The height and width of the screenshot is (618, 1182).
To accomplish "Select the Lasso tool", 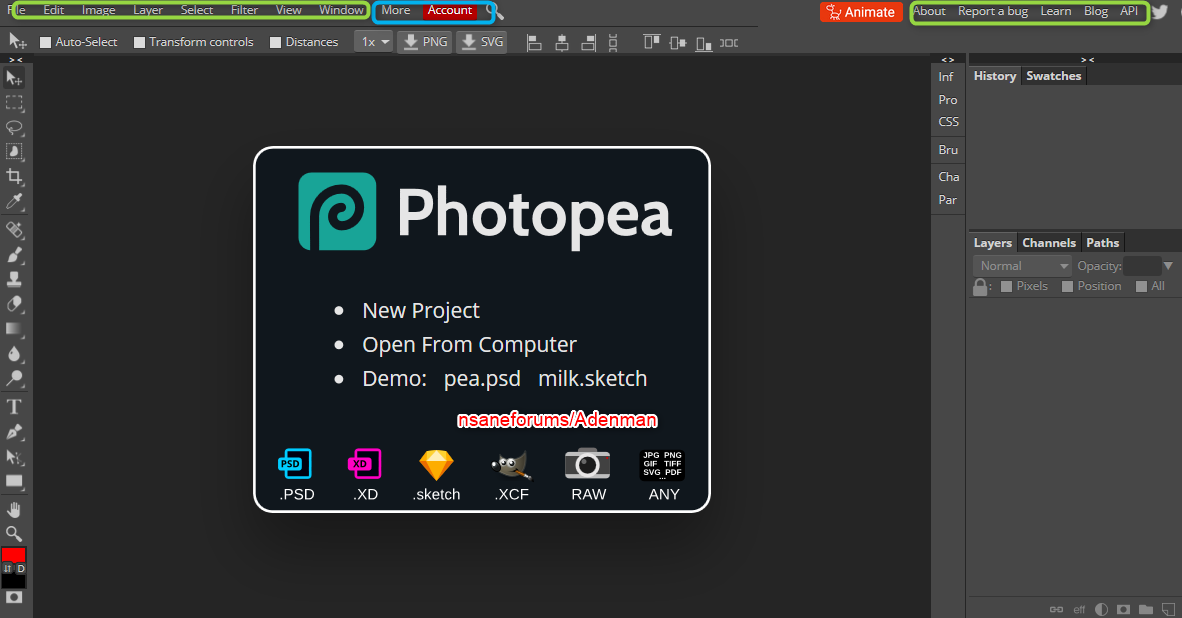I will click(x=14, y=127).
